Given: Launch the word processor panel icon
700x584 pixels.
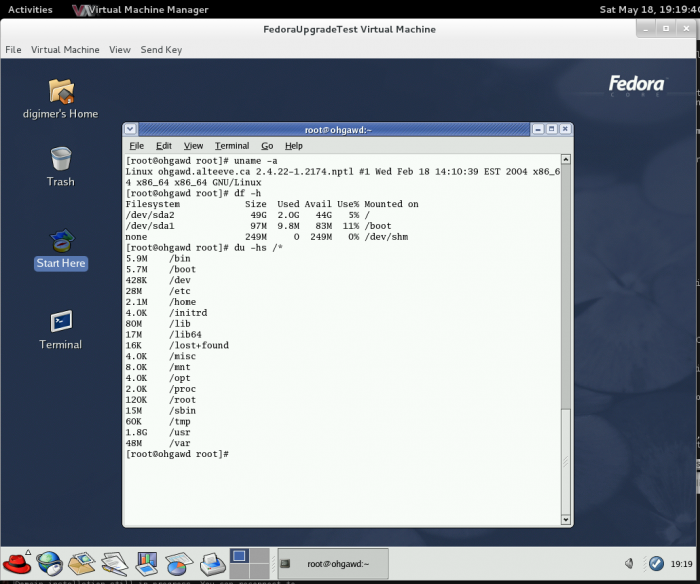Looking at the screenshot, I should (x=114, y=563).
